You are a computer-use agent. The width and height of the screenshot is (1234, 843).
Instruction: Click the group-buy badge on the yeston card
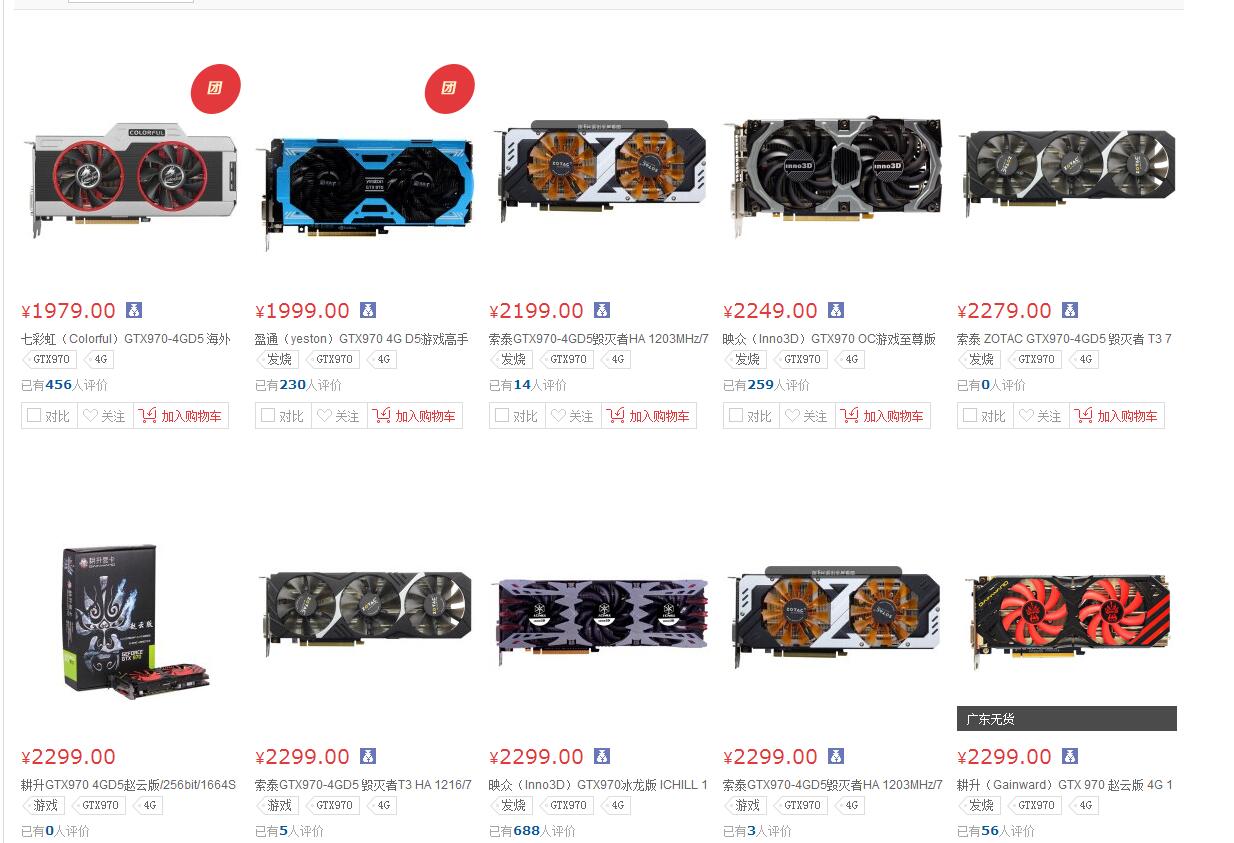coord(449,89)
